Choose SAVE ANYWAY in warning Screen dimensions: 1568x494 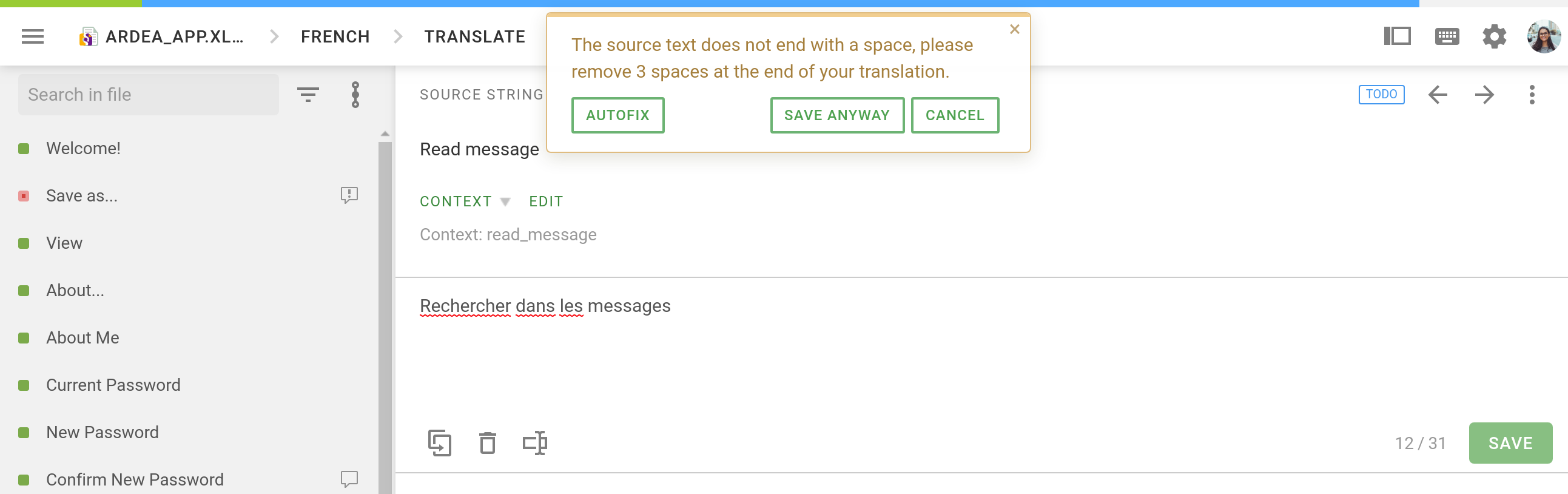tap(837, 115)
